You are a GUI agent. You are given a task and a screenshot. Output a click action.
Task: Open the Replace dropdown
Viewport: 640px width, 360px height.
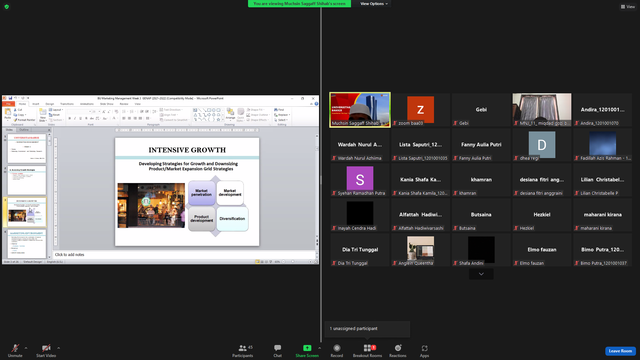[282, 115]
